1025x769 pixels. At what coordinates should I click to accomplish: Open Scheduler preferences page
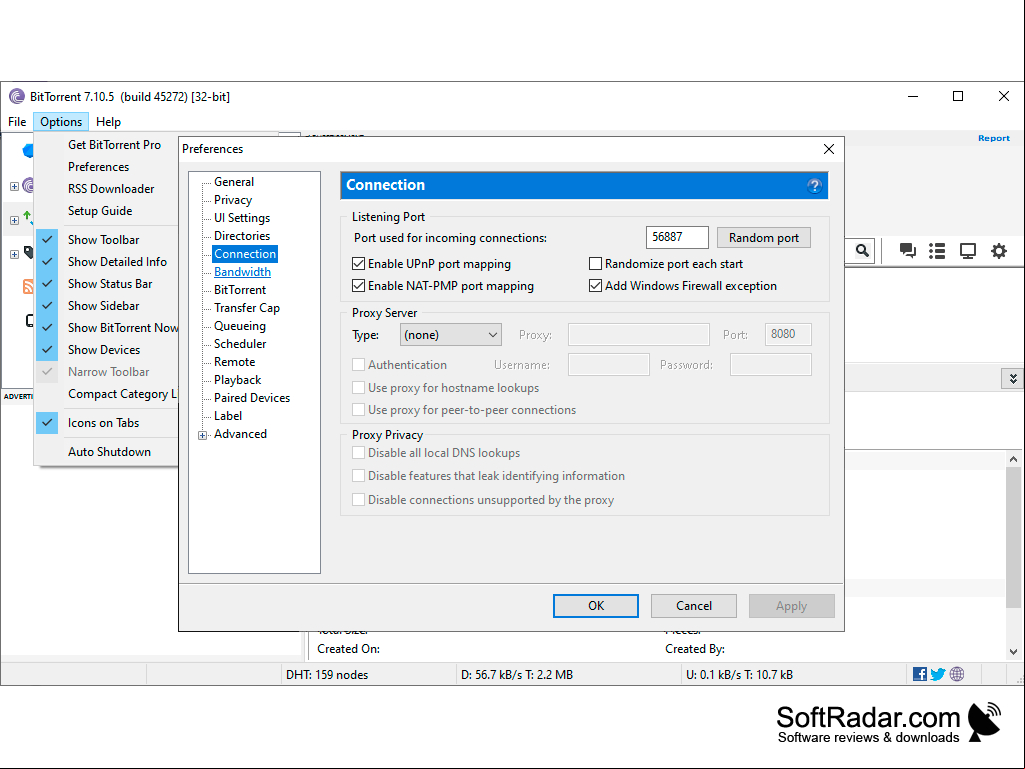(240, 344)
